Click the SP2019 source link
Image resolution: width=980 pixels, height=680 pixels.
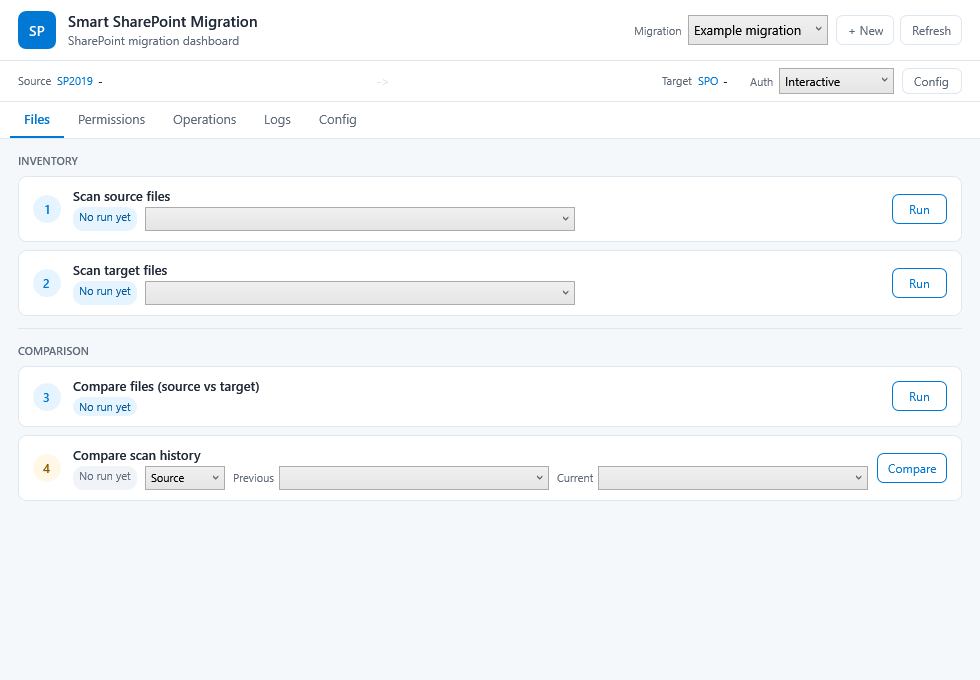(x=75, y=81)
